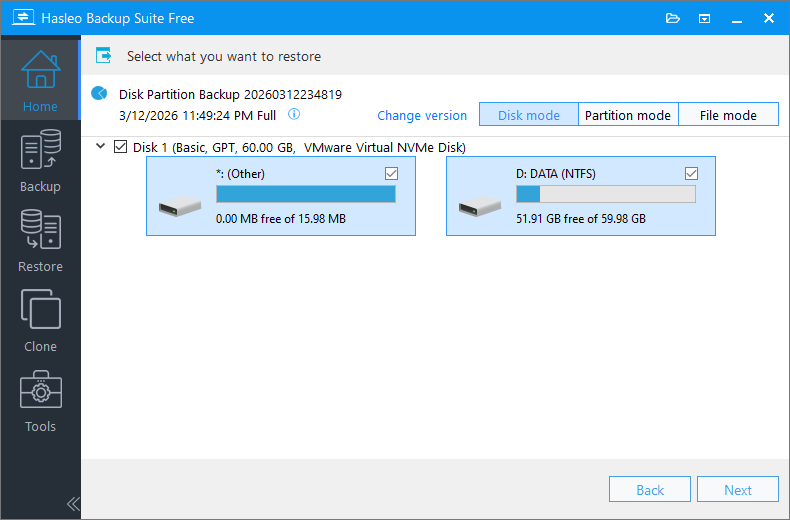
Task: Click the blue backup task pie icon
Action: click(x=99, y=93)
